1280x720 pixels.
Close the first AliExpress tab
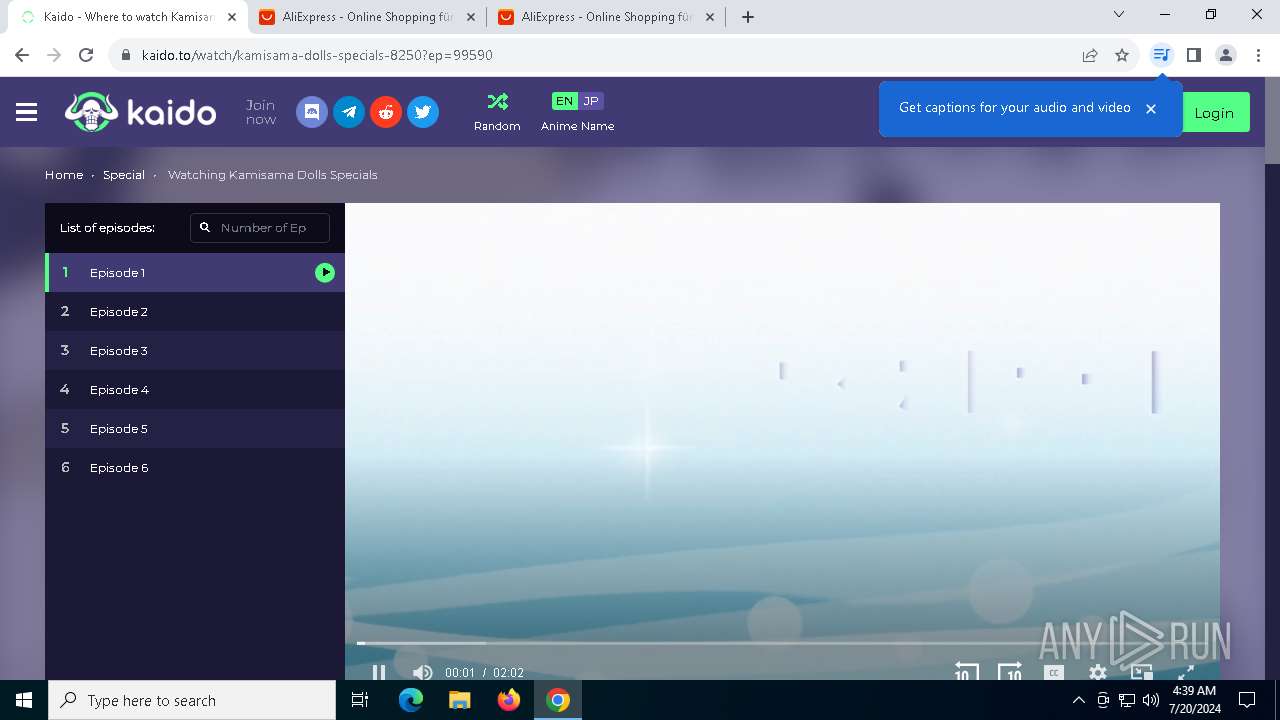pyautogui.click(x=471, y=17)
